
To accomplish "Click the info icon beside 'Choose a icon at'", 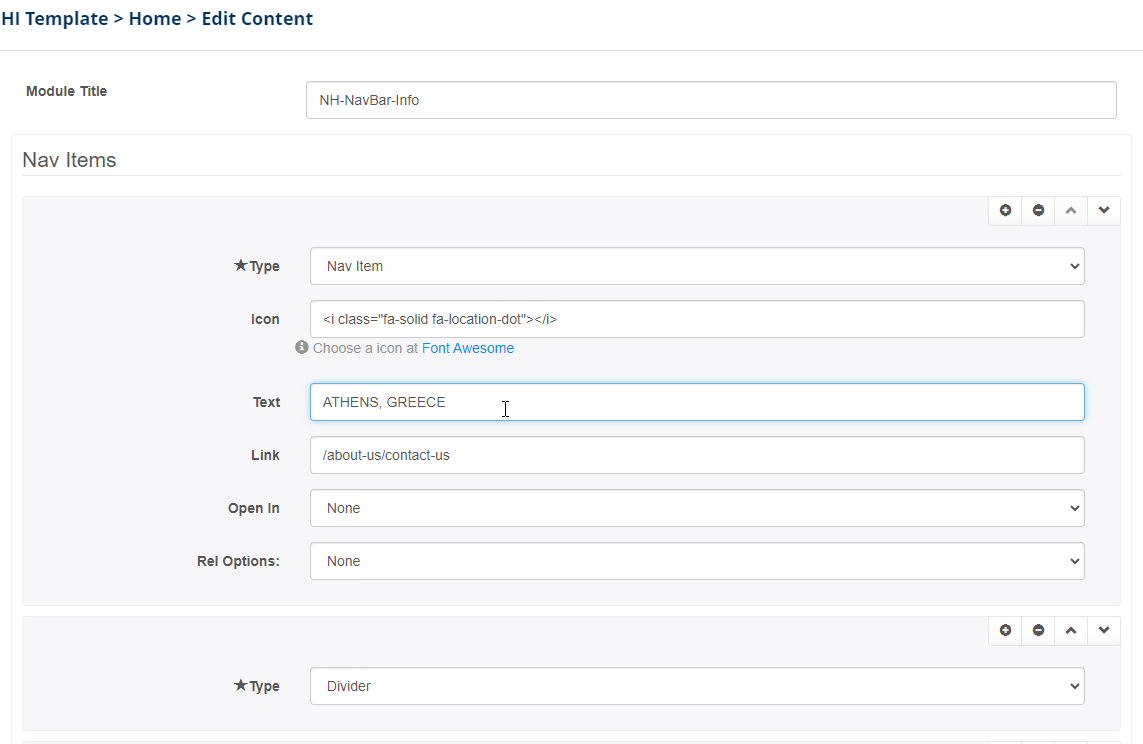I will pyautogui.click(x=301, y=348).
